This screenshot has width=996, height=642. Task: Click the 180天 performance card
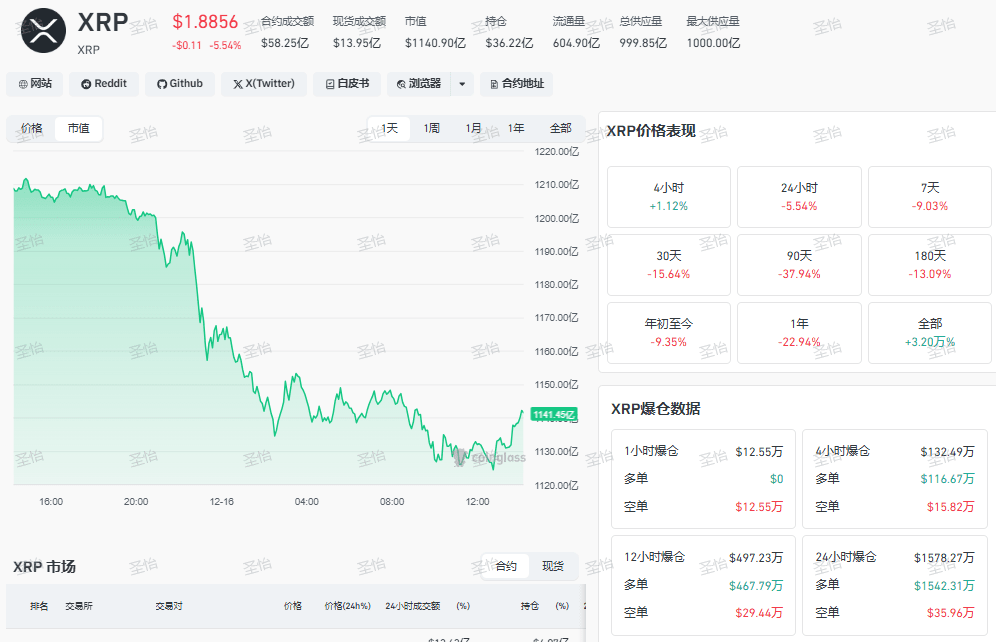(x=930, y=265)
